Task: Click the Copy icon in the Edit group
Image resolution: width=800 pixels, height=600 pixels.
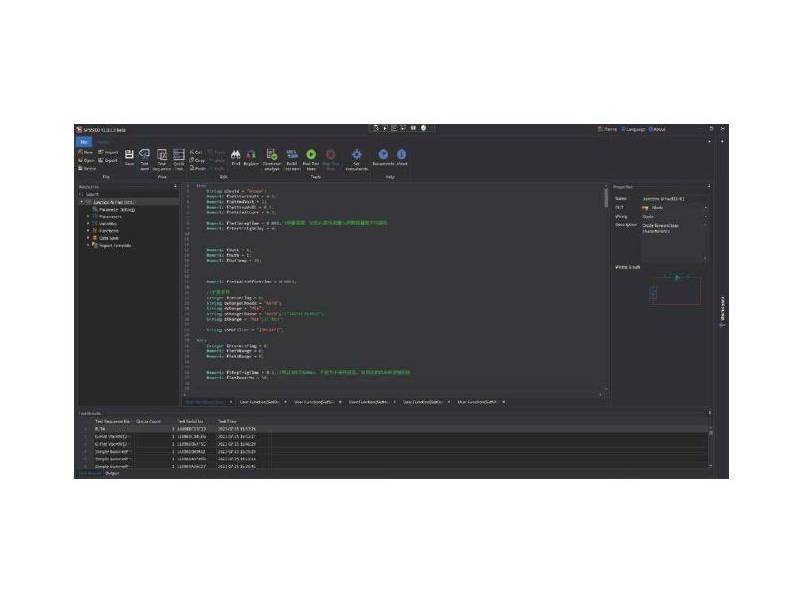Action: coord(194,159)
